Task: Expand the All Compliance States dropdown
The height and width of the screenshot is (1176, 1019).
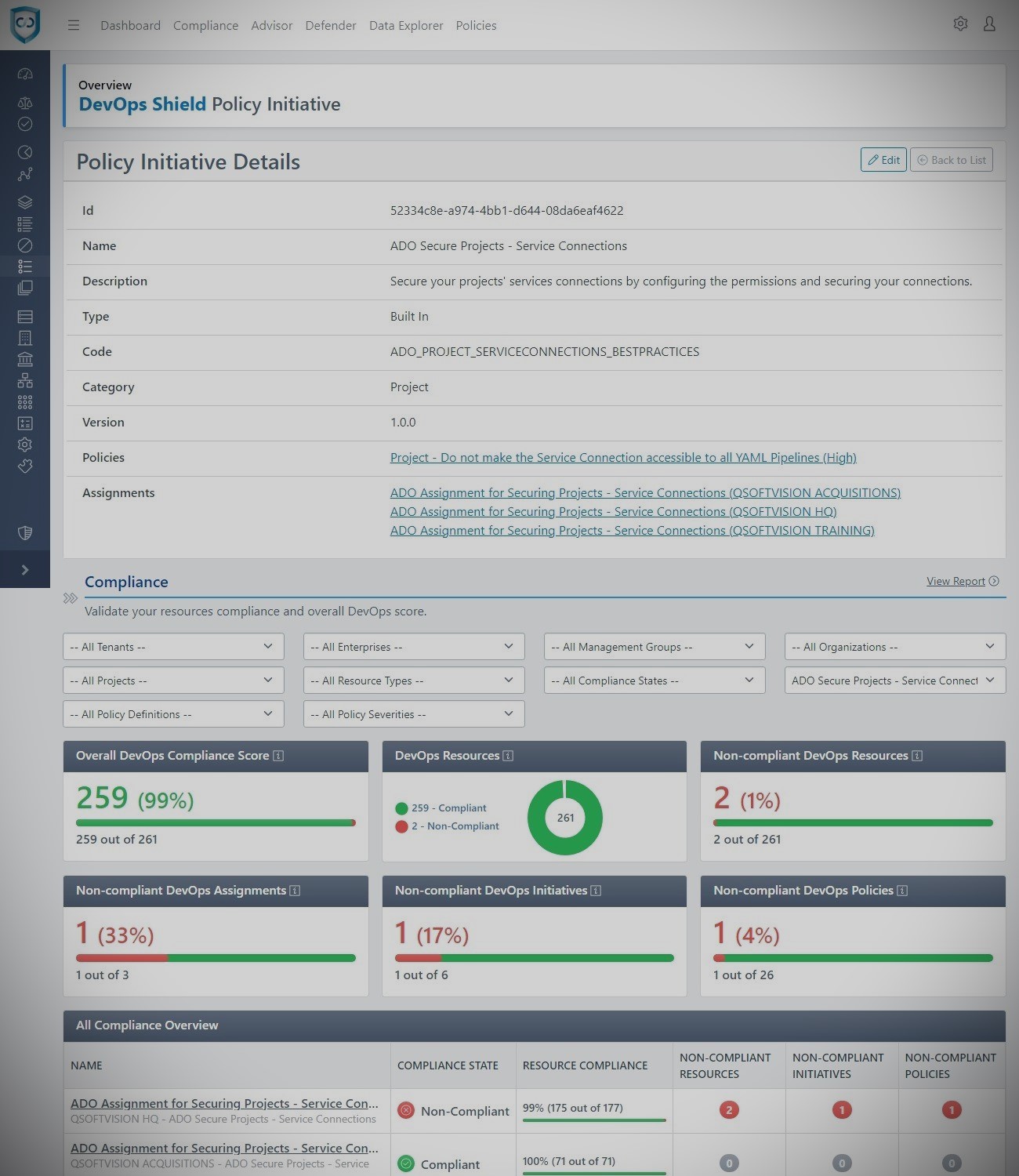Action: (655, 681)
